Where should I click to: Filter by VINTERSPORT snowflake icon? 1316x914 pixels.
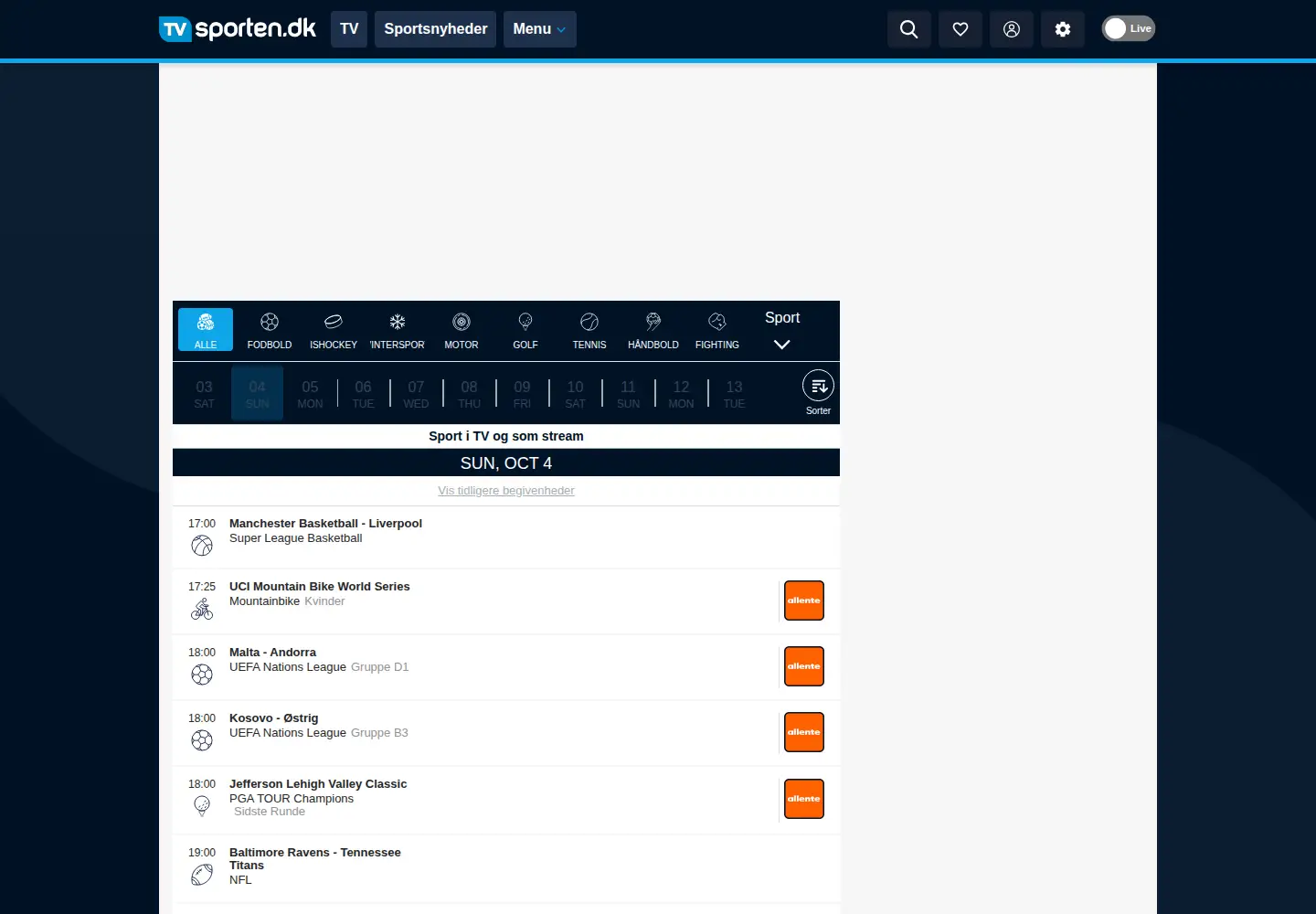[398, 330]
